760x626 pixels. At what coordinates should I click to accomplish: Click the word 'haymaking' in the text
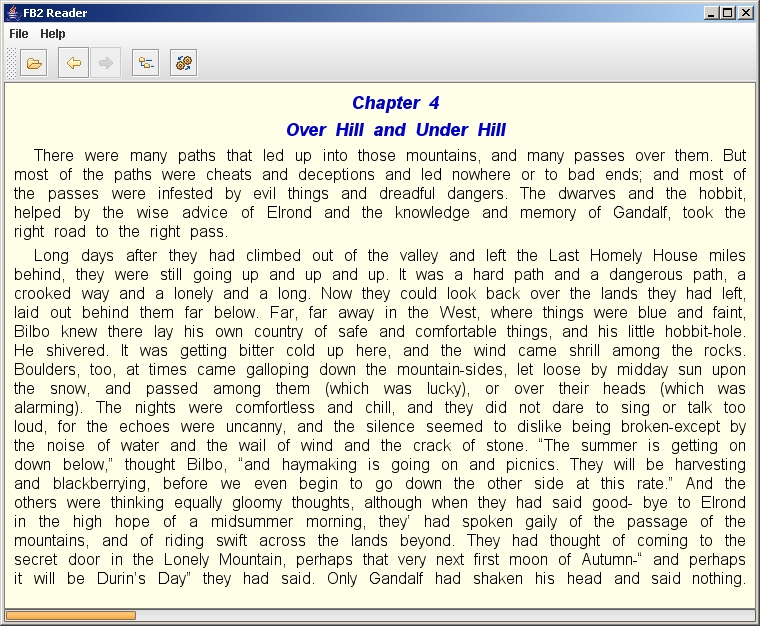[319, 465]
